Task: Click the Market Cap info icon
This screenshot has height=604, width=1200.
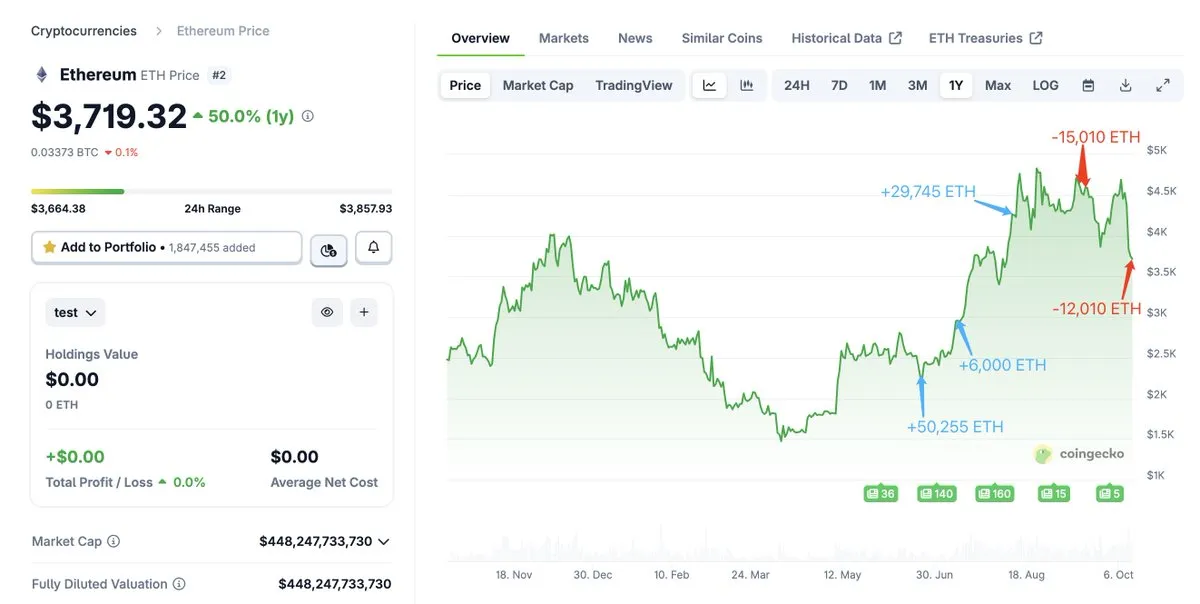Action: point(114,541)
